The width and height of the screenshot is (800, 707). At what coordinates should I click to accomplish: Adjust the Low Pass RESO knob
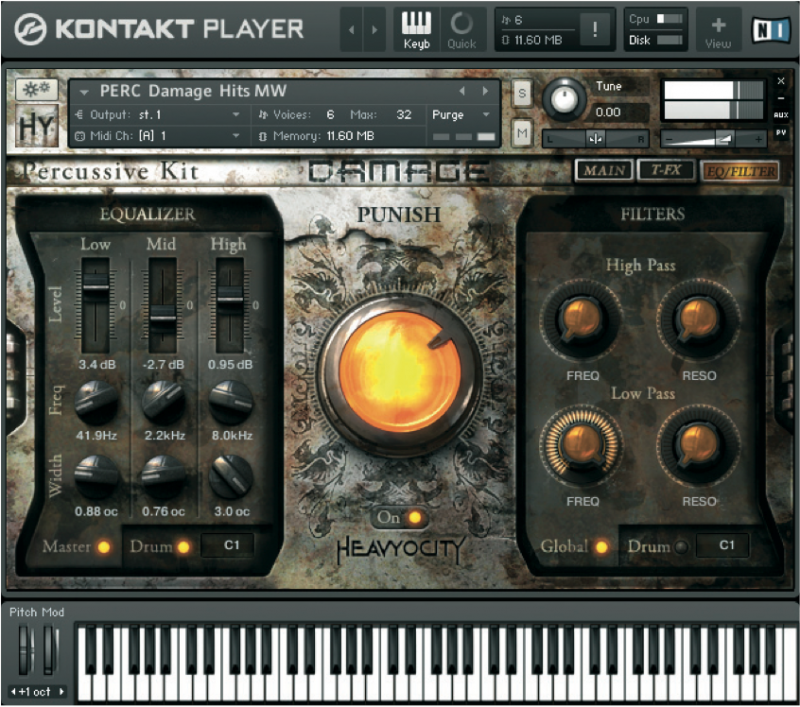pyautogui.click(x=698, y=445)
